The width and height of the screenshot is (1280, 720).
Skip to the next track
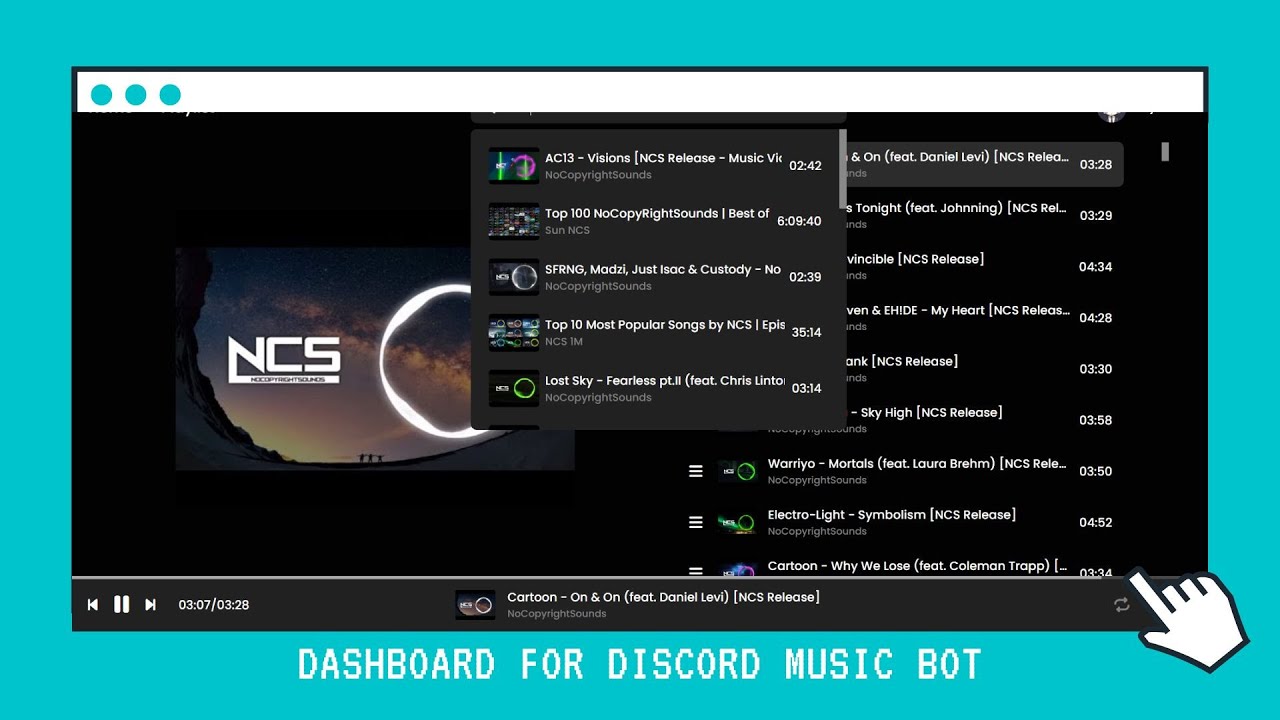point(150,604)
